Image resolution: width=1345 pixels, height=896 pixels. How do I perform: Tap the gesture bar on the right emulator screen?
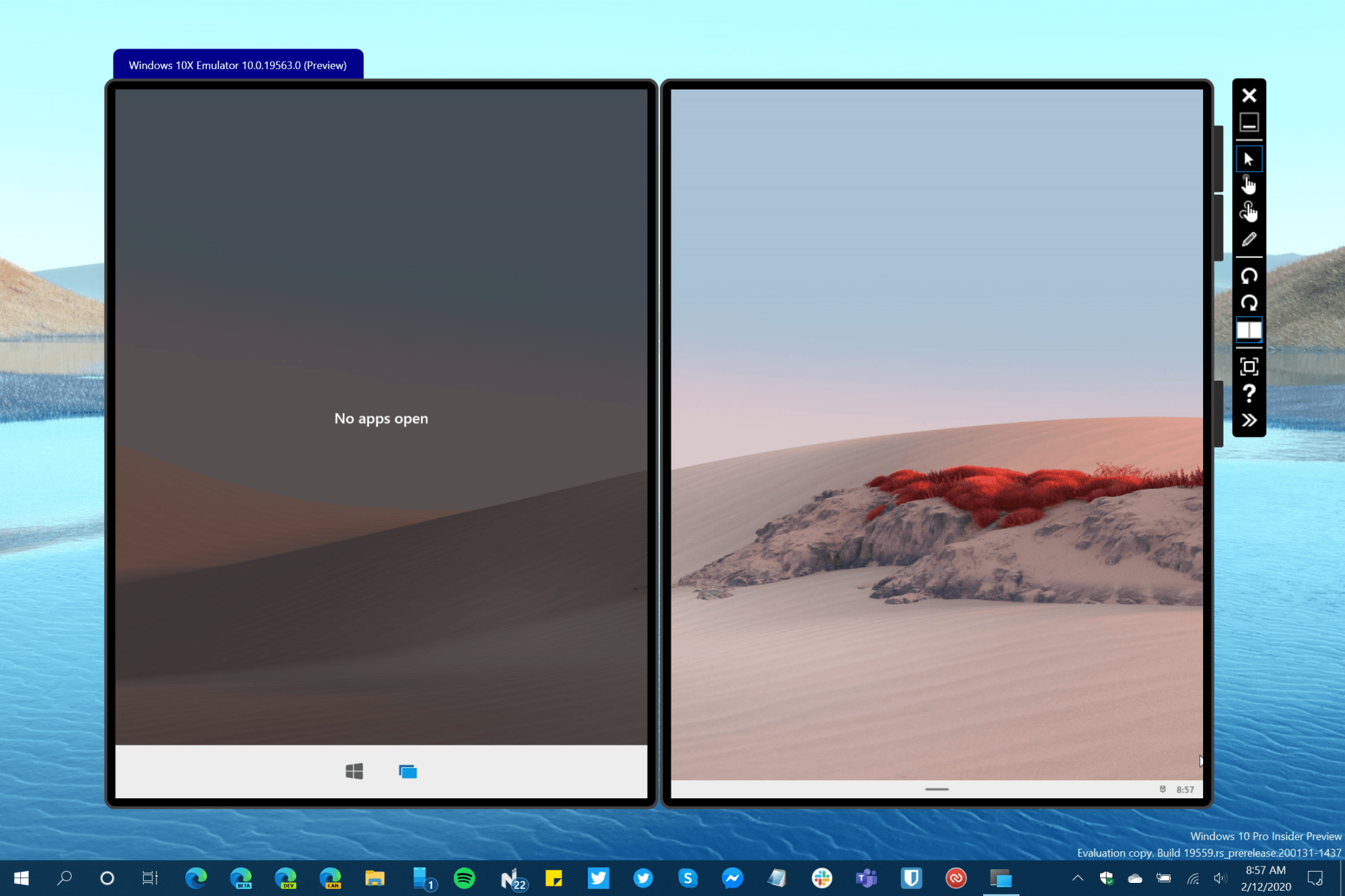[937, 789]
